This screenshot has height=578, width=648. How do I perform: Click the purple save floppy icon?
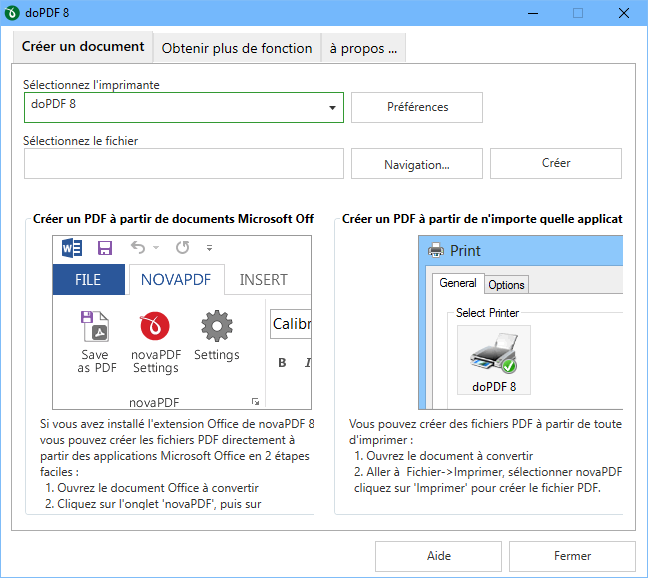(105, 248)
